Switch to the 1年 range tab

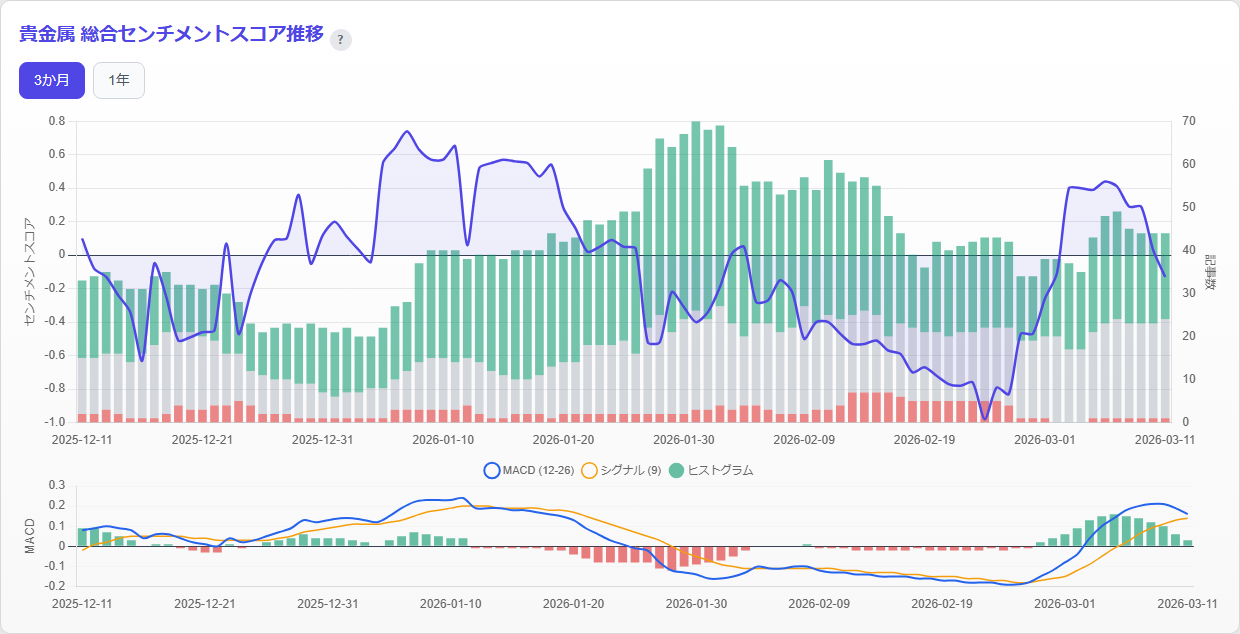(119, 81)
